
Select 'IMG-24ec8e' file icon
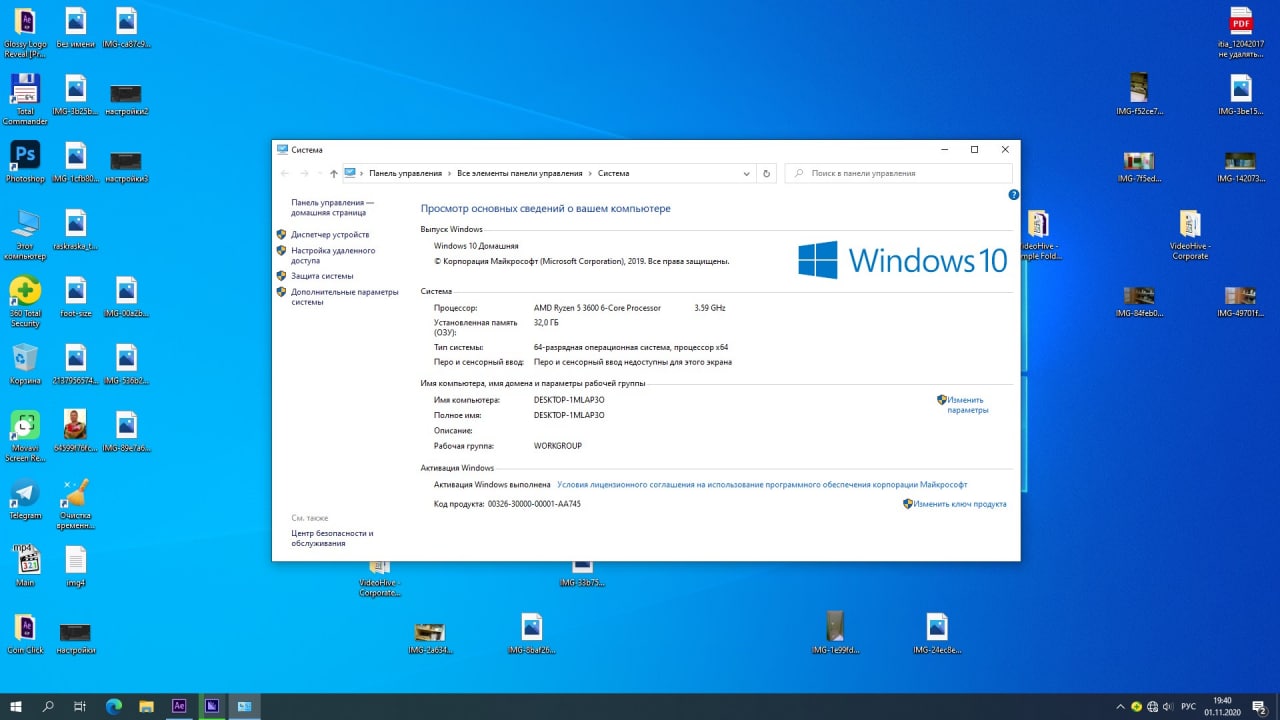coord(936,632)
